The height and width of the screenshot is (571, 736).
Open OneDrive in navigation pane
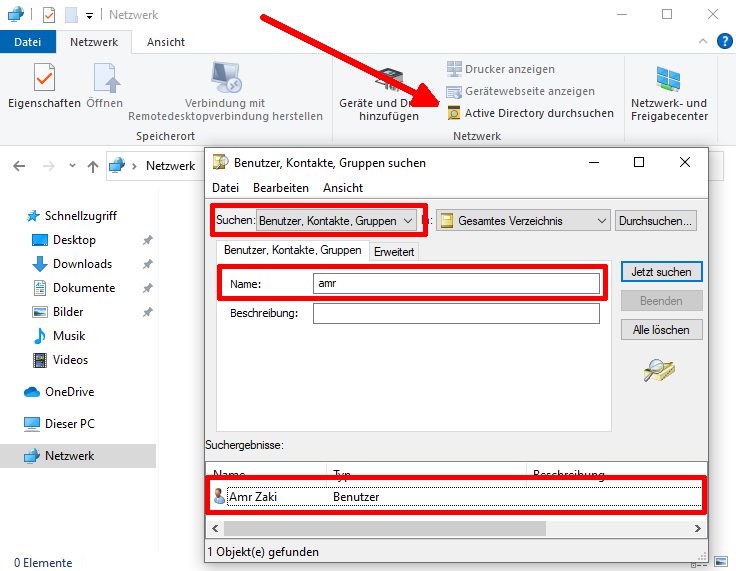(69, 392)
